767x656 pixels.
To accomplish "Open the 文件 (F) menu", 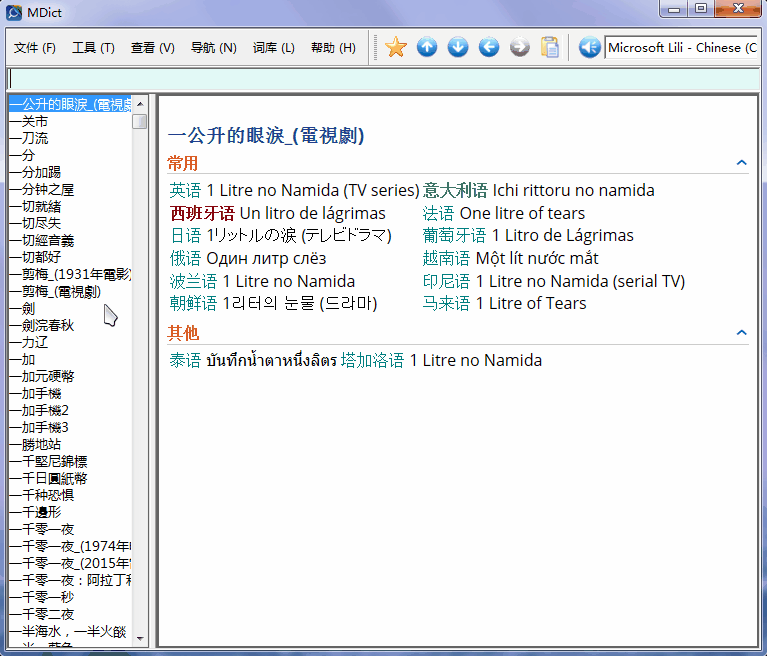I will 35,48.
